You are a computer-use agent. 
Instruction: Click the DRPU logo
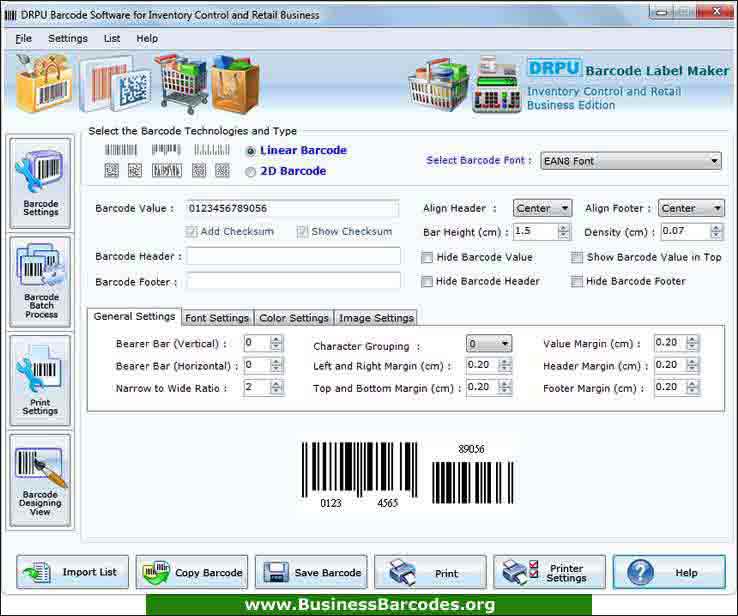pyautogui.click(x=554, y=69)
